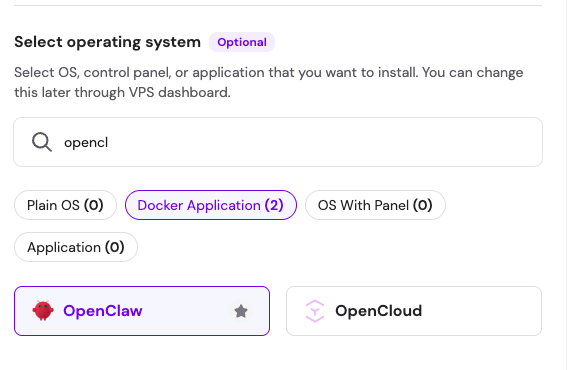Click the "Select operating system" heading
Image resolution: width=567 pixels, height=370 pixels.
[x=107, y=42]
